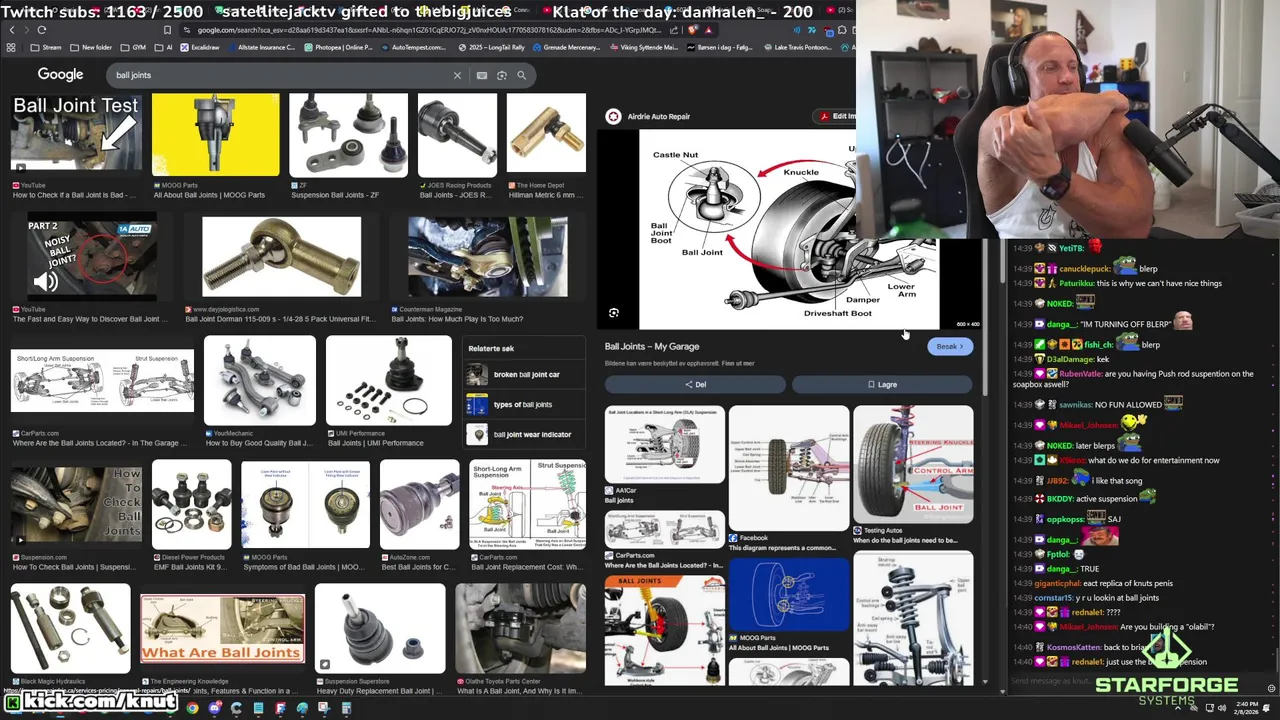Click the volume icon in the system tray

pyautogui.click(x=1222, y=708)
